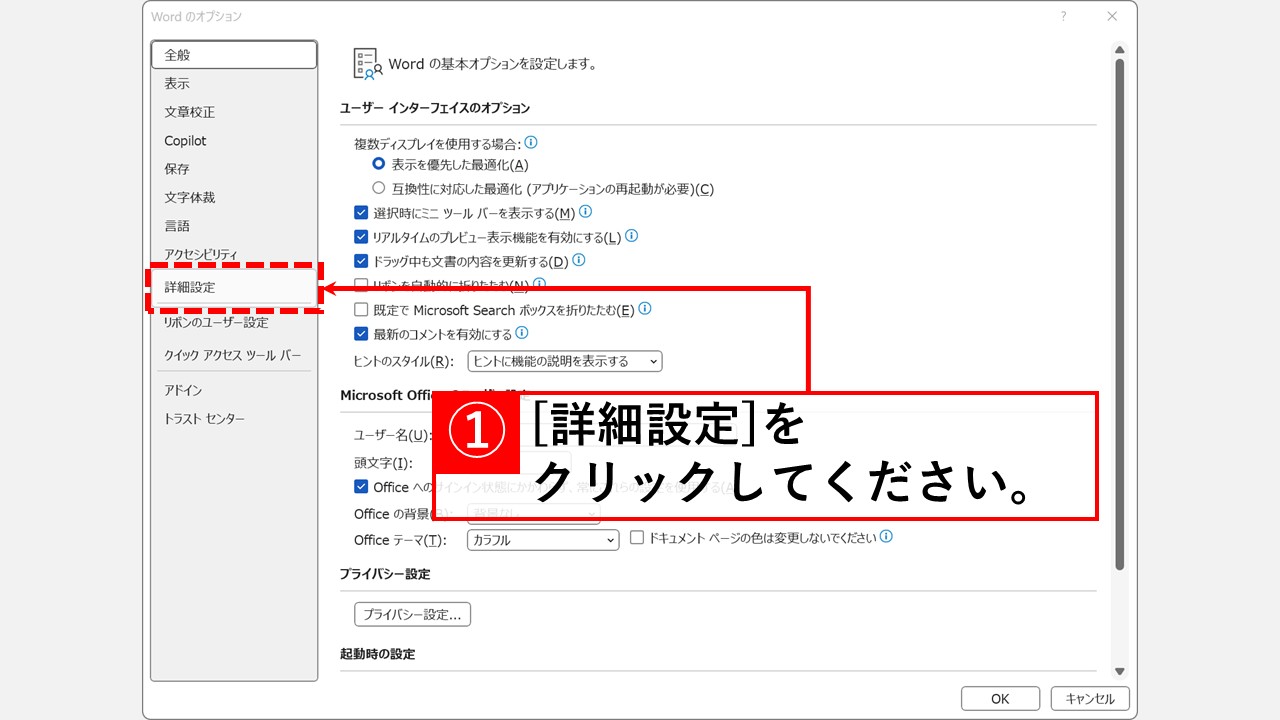Click info icon beside 最新のコメント option
1280x720 pixels.
click(521, 333)
